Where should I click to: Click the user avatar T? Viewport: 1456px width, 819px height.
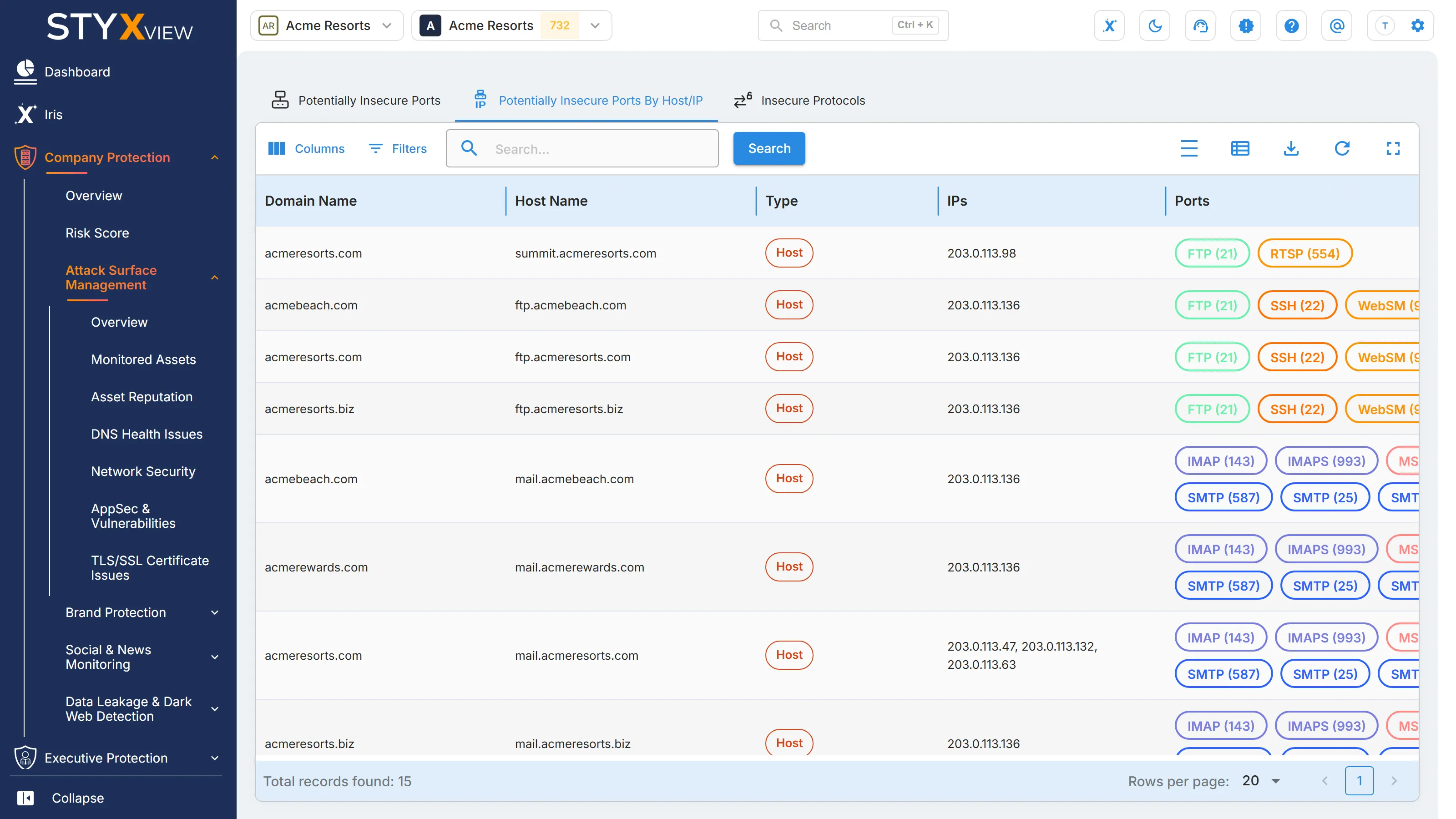[1385, 25]
